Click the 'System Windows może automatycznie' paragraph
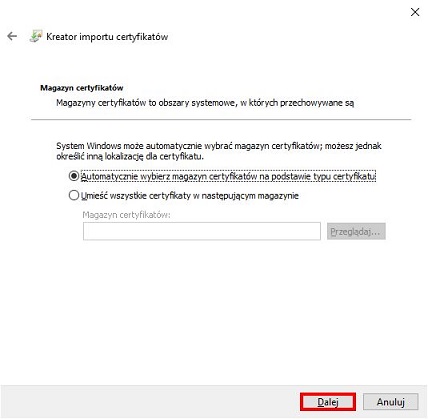Viewport: 428px width, 419px height. pyautogui.click(x=219, y=151)
